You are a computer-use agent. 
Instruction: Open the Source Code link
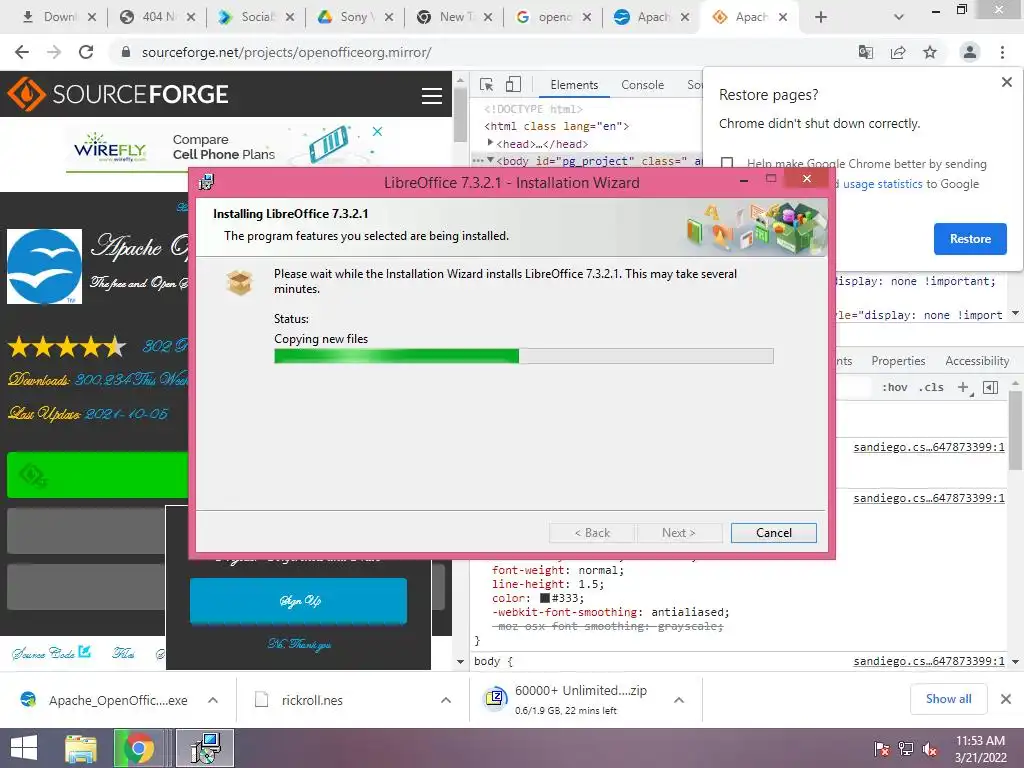point(51,652)
